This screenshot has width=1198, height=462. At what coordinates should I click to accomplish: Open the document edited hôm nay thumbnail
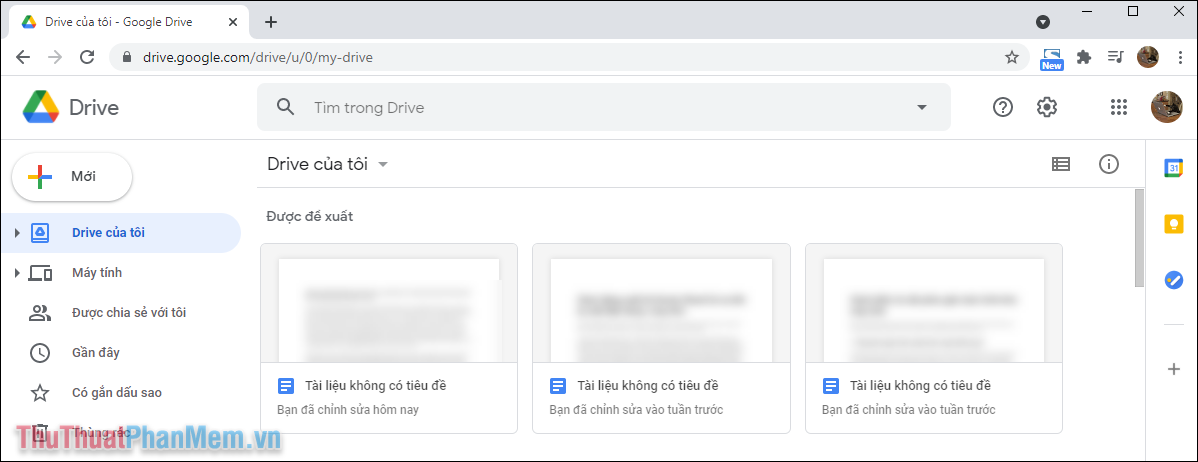click(389, 303)
